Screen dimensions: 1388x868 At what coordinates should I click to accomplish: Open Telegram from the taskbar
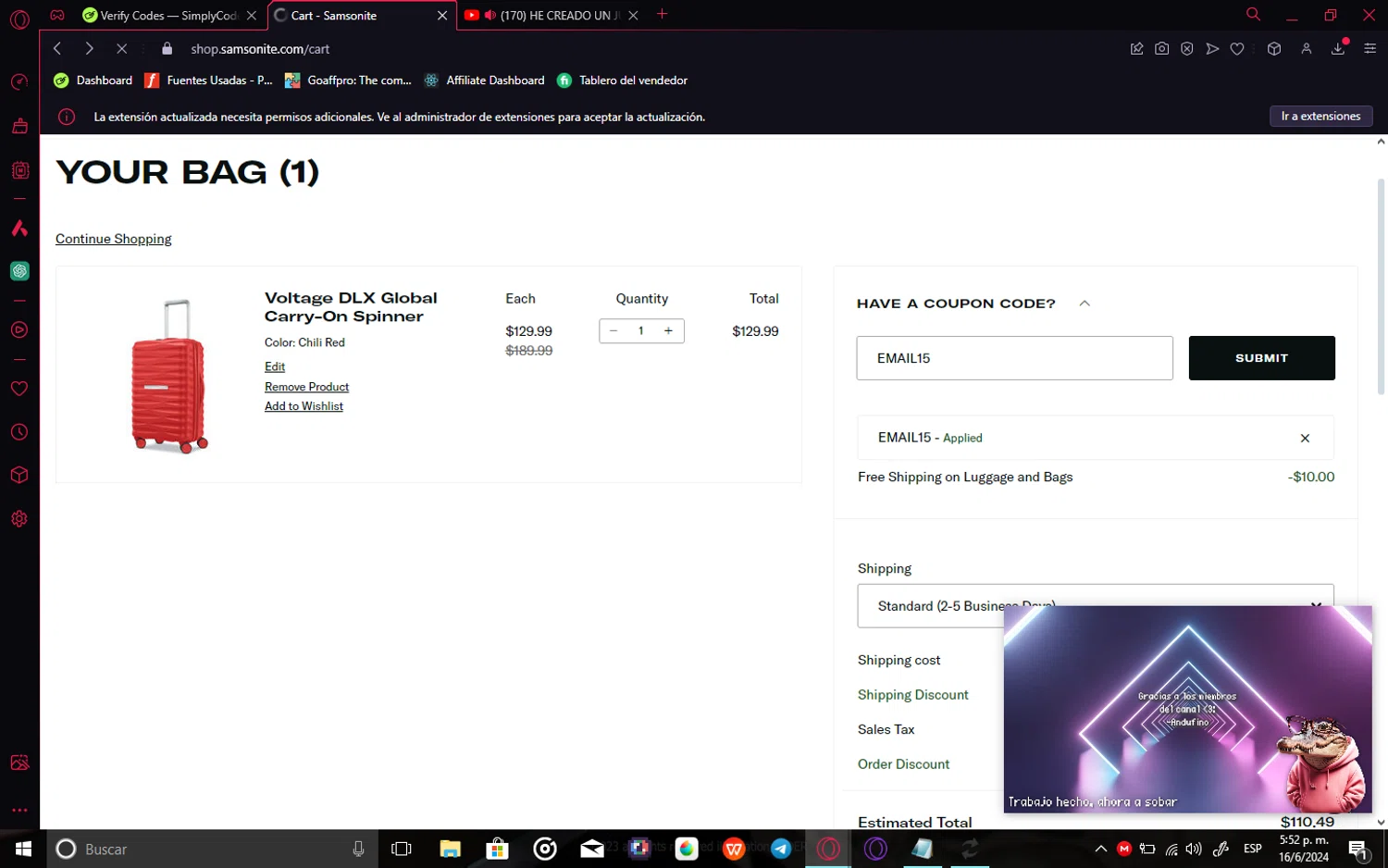point(781,849)
